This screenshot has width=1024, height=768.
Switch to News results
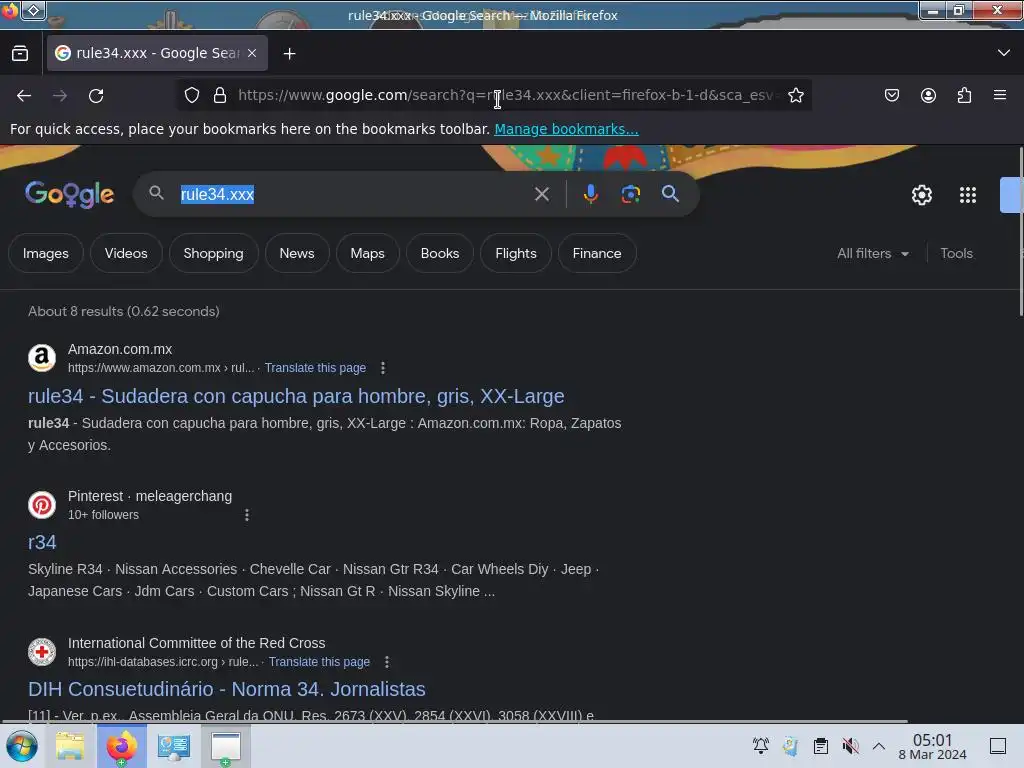tap(297, 253)
